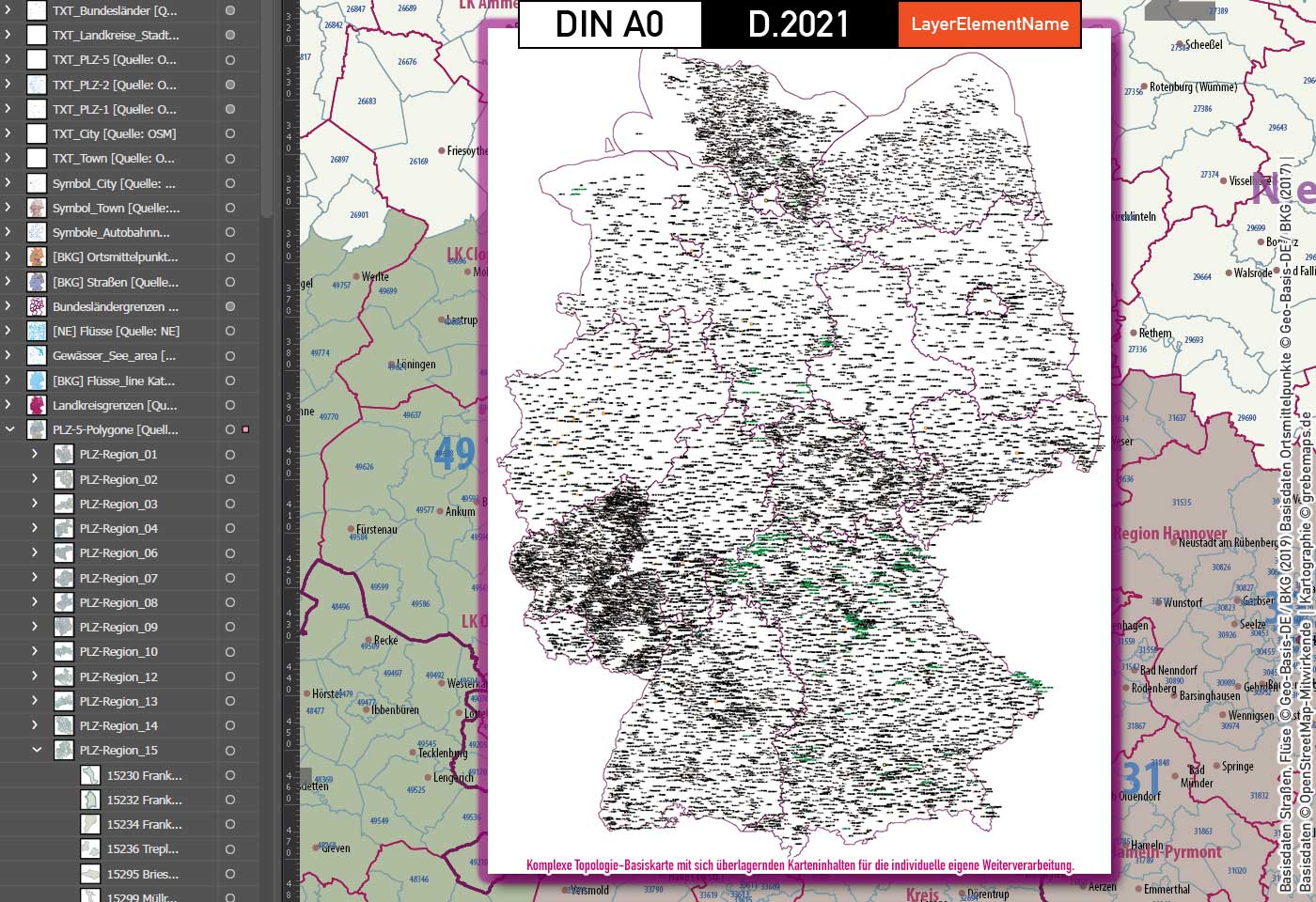The height and width of the screenshot is (902, 1316).
Task: Click the PLZ-Region_15 layer thumbnail
Action: (x=64, y=750)
